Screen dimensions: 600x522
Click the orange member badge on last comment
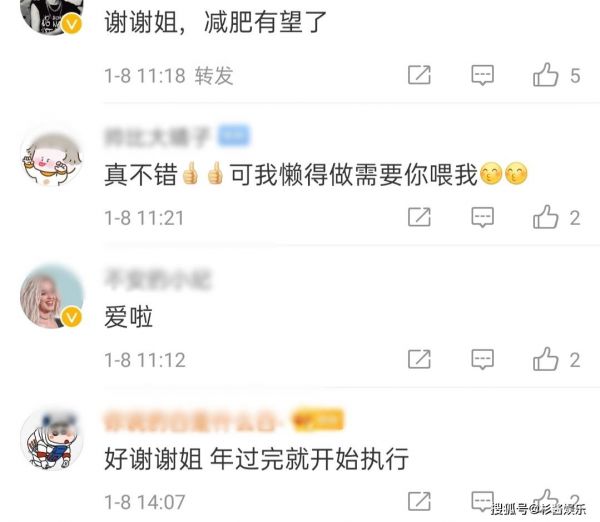(x=317, y=420)
